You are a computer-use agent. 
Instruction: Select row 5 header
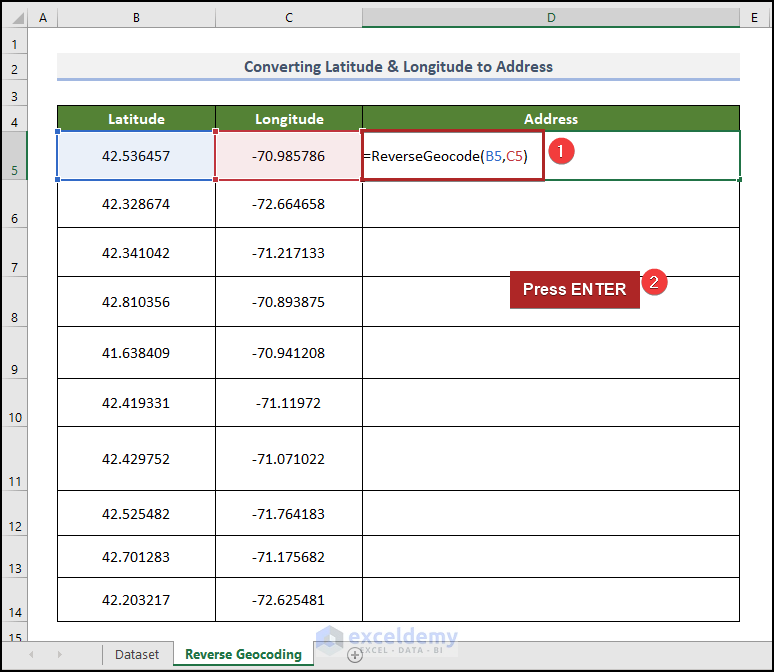coord(14,156)
